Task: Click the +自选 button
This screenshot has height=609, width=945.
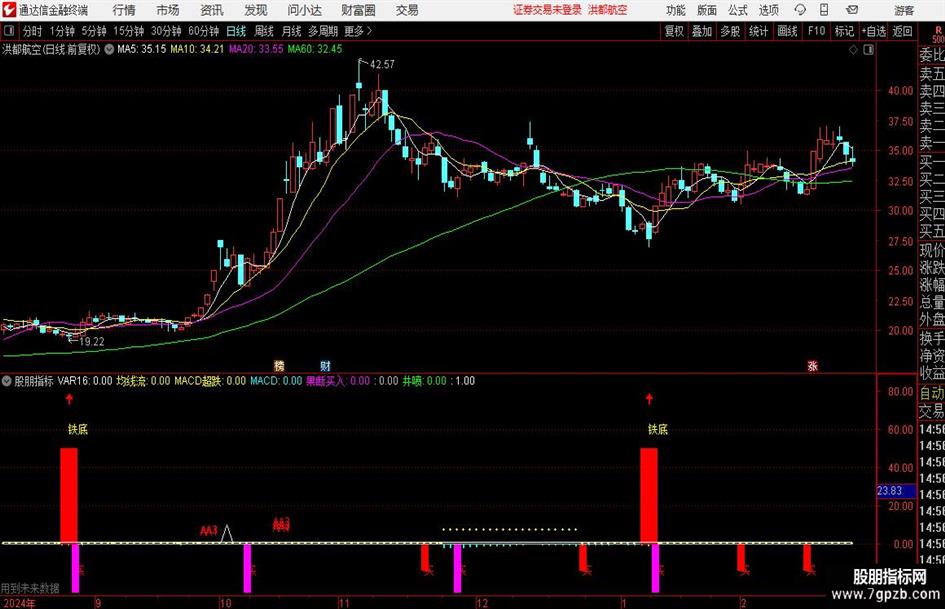Action: pyautogui.click(x=873, y=31)
